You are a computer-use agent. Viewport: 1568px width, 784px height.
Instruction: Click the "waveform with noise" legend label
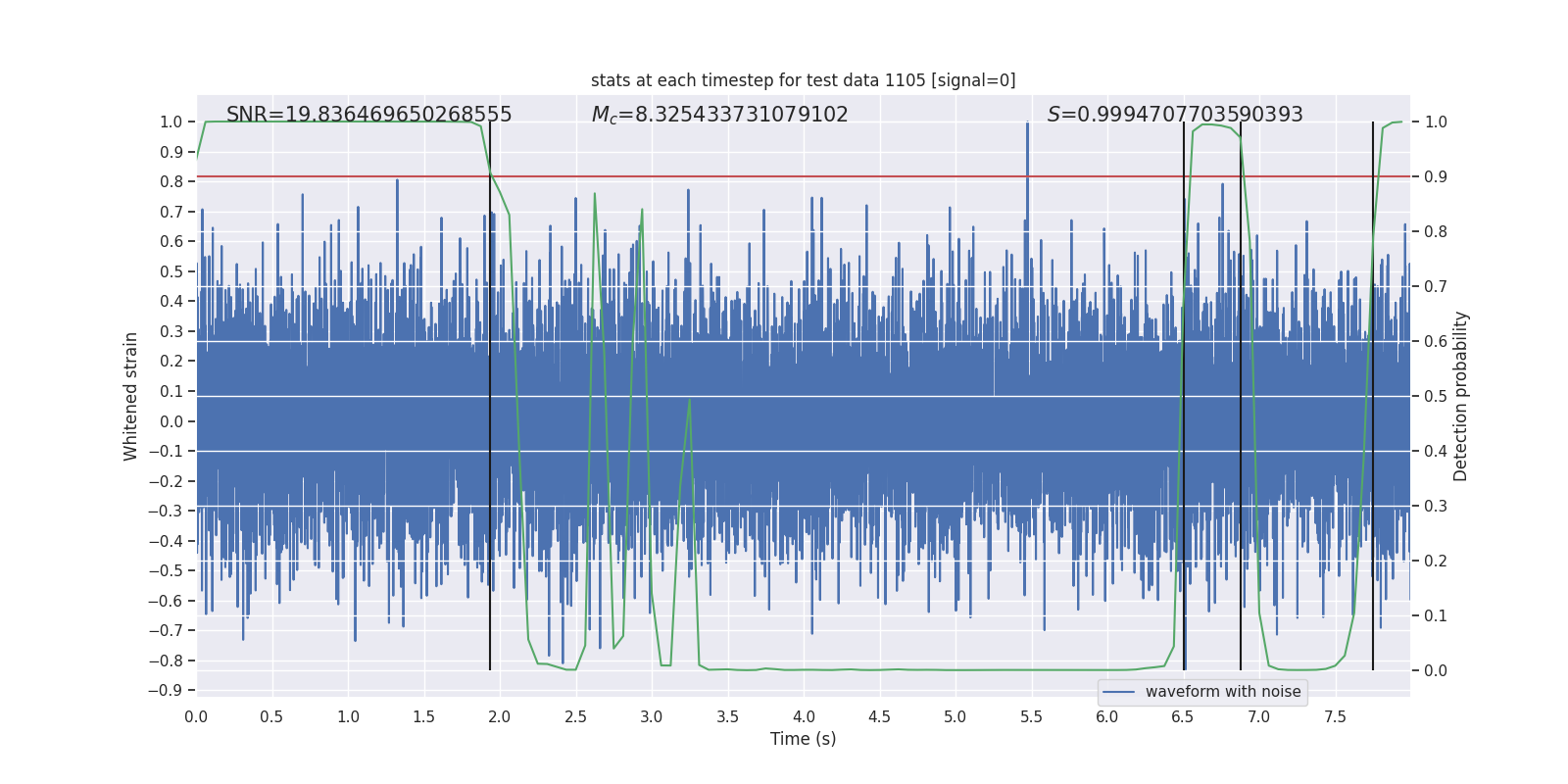[x=1222, y=692]
